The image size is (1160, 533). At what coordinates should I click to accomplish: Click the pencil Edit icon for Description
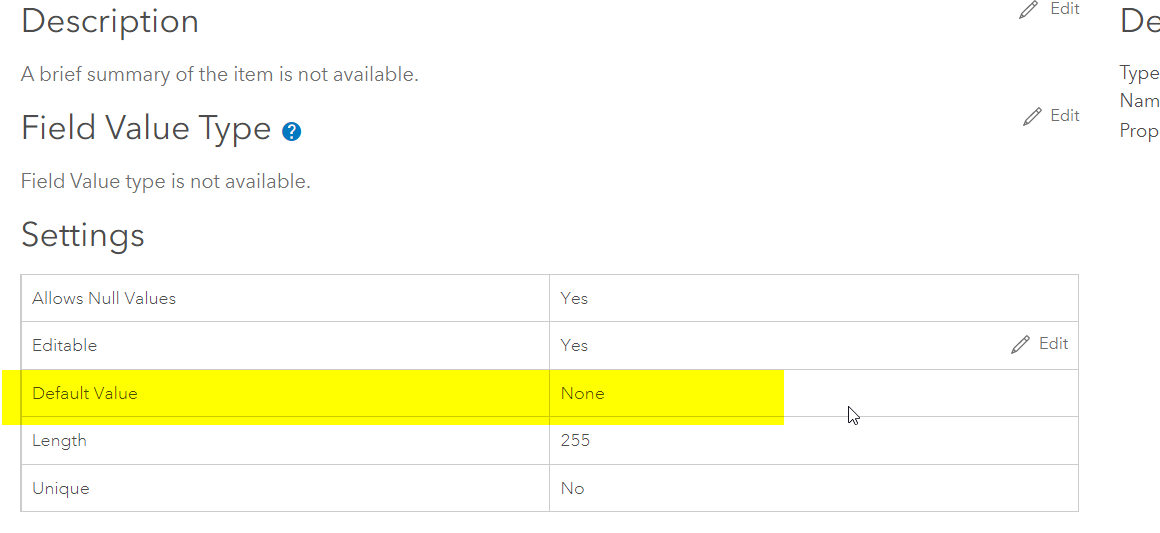tap(1028, 10)
